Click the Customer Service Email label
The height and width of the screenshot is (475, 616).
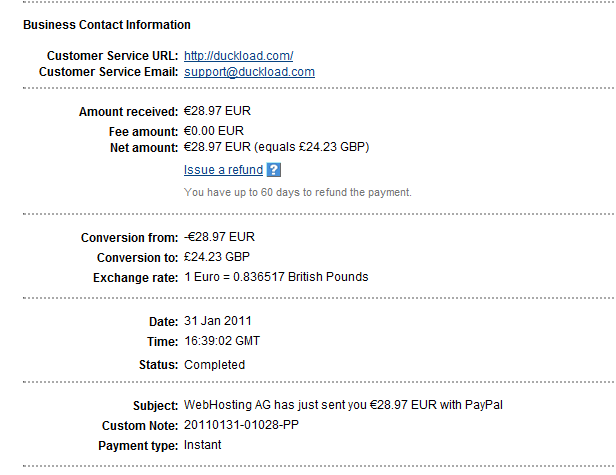[108, 72]
